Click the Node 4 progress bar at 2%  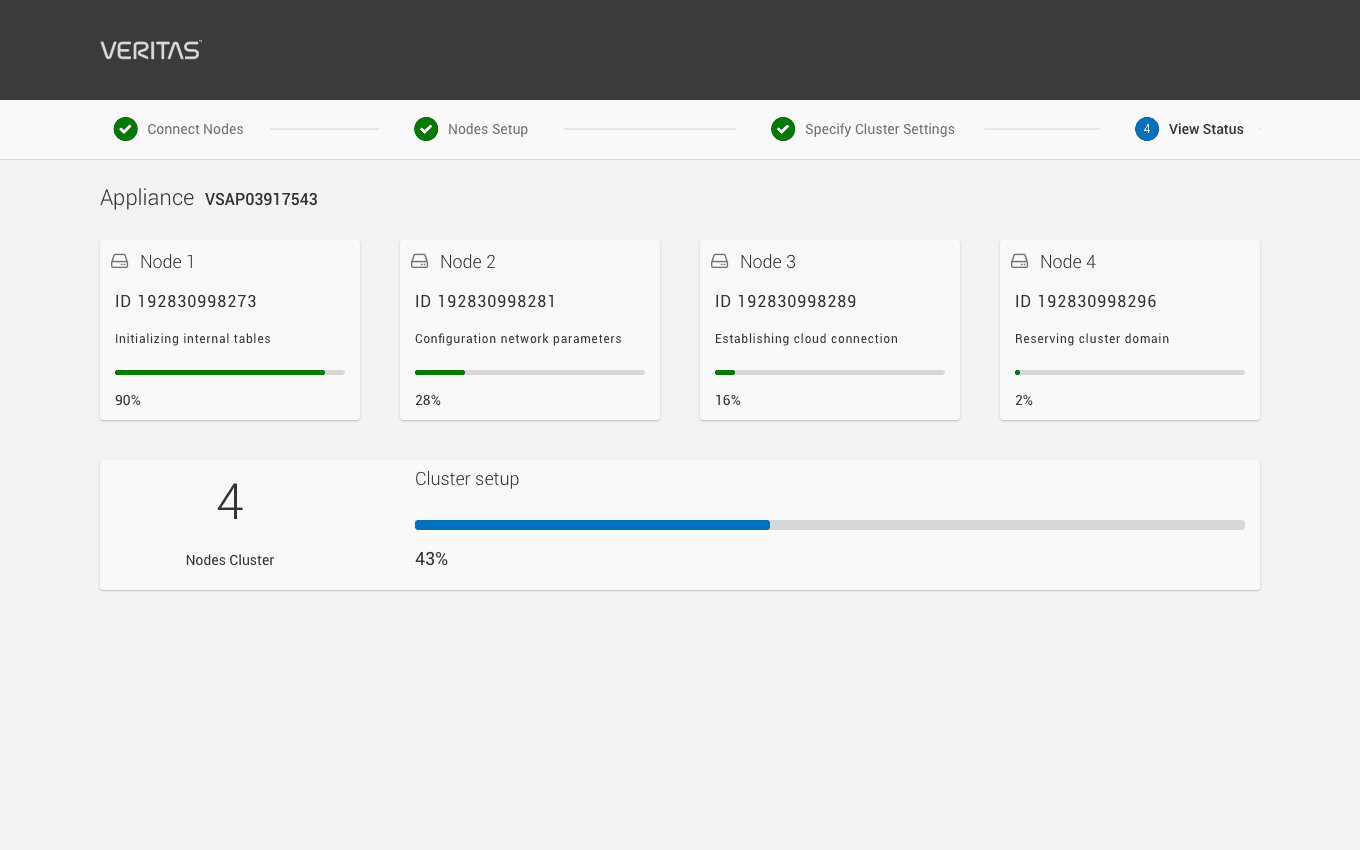[1130, 372]
